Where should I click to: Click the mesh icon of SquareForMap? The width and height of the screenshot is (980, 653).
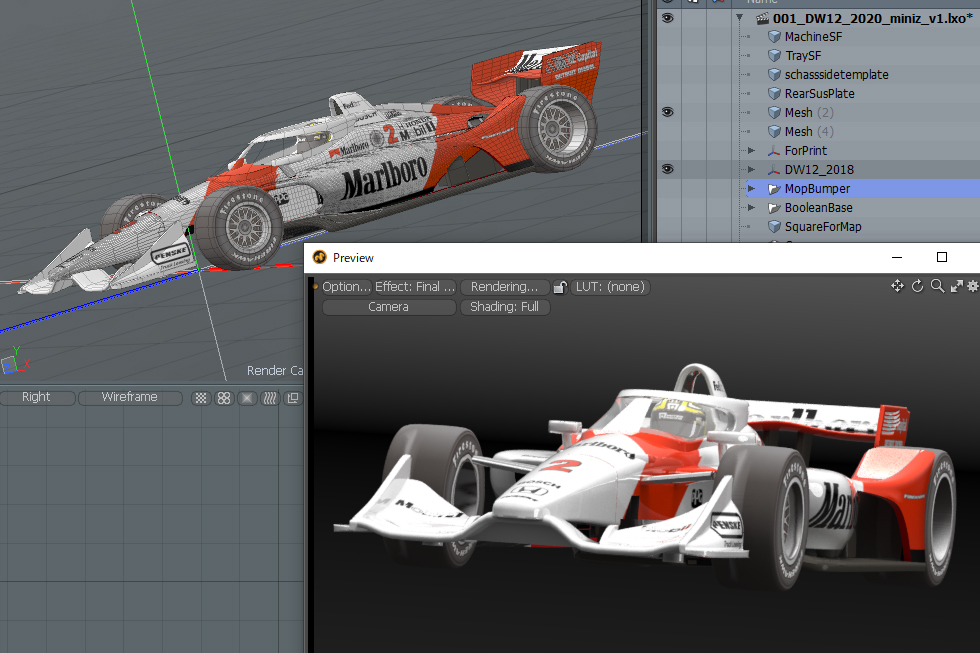(774, 227)
